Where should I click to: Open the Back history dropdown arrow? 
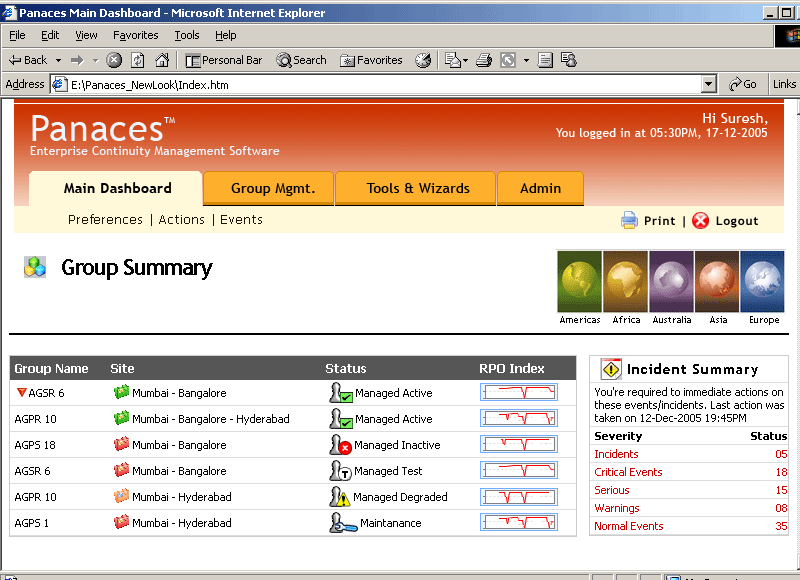click(x=58, y=60)
